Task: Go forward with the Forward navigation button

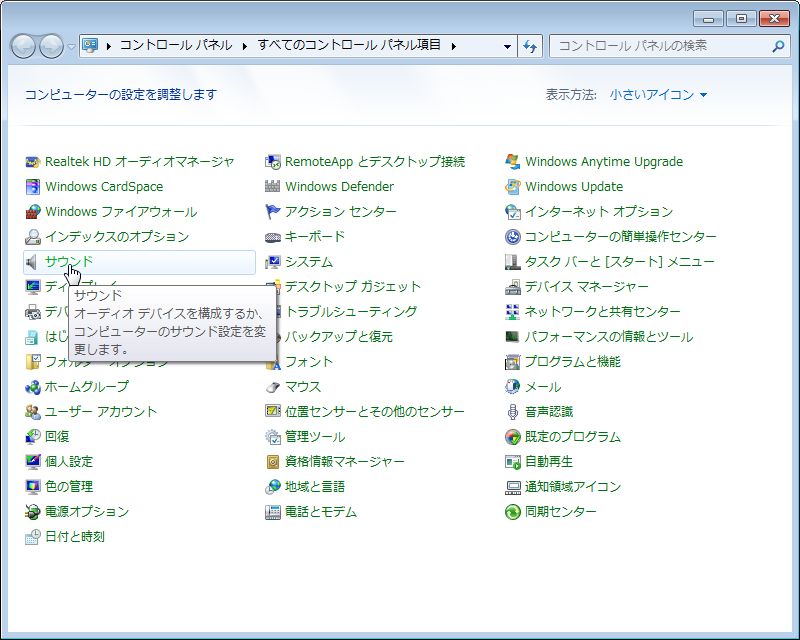Action: 52,46
